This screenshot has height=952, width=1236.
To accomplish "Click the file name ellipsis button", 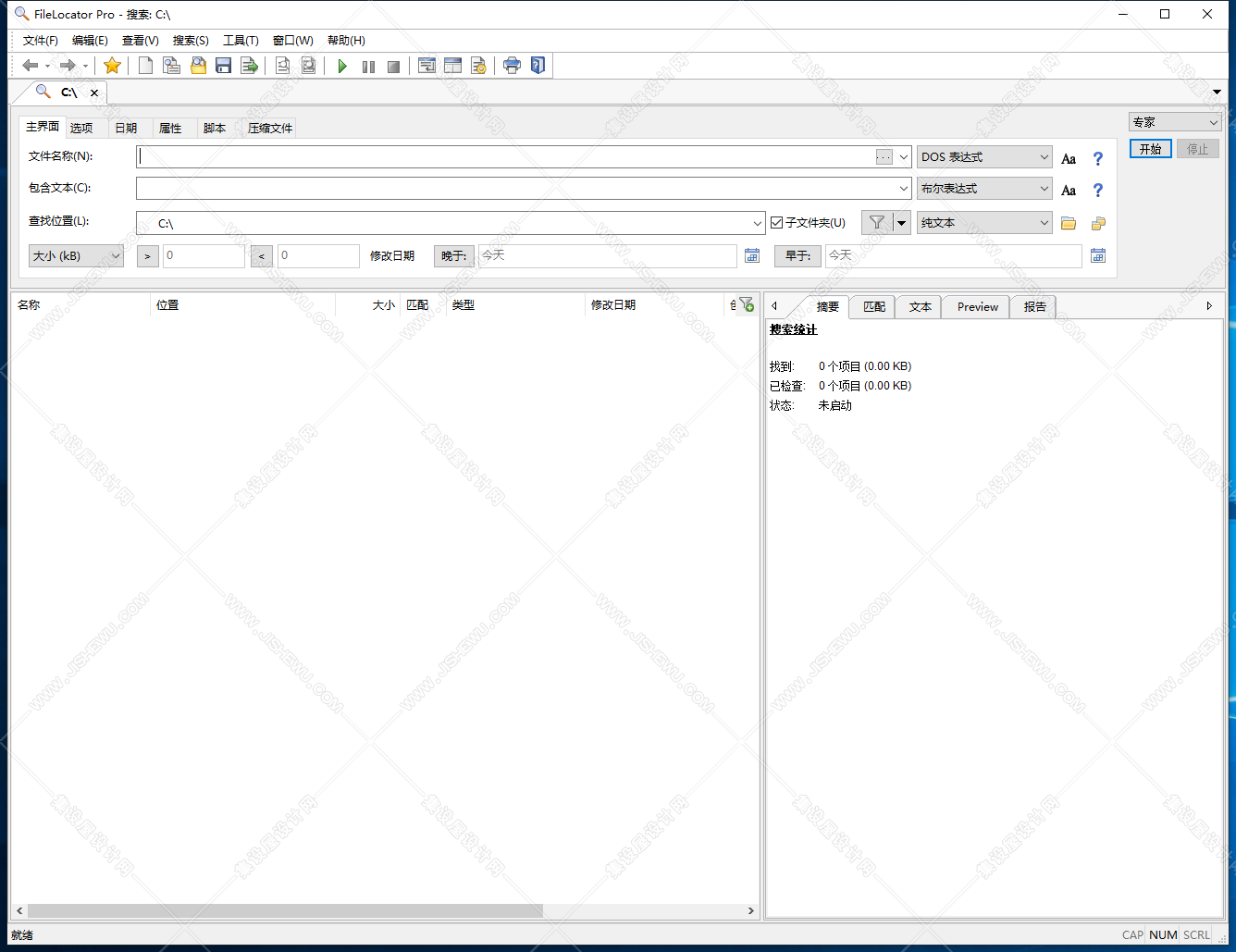I will pos(884,157).
